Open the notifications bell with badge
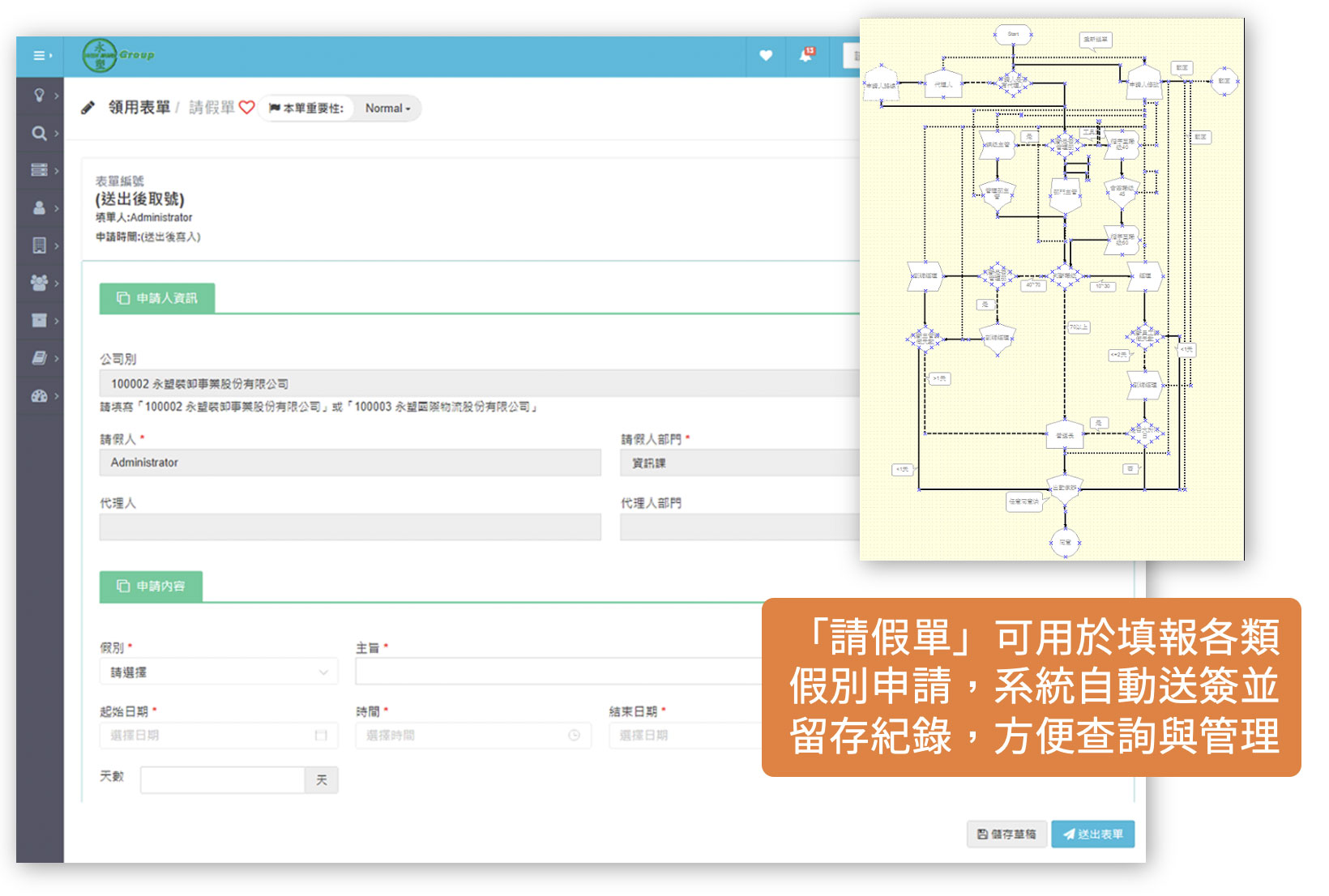This screenshot has width=1329, height=896. pos(806,55)
